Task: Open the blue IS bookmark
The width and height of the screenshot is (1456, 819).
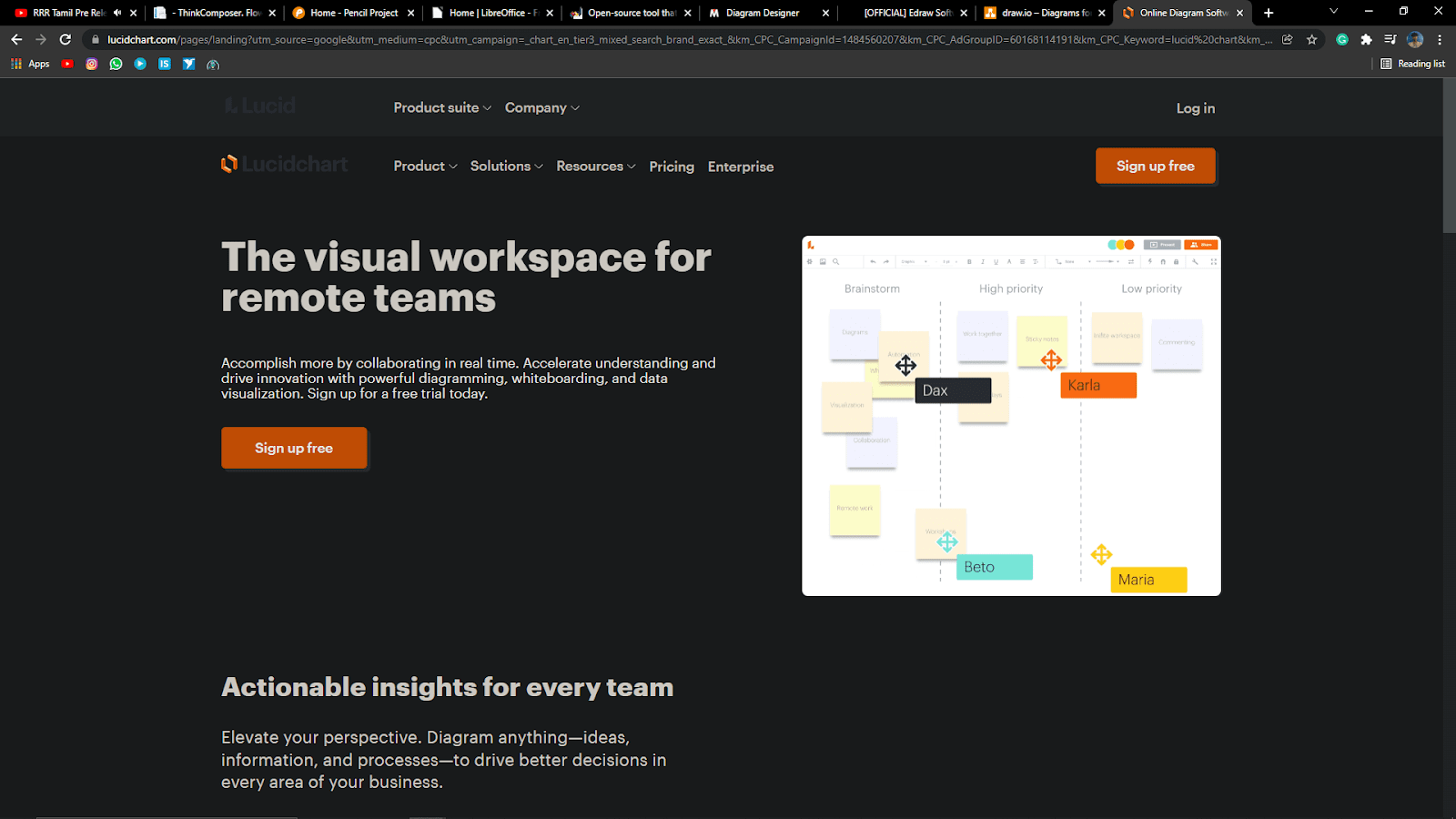Action: [165, 64]
